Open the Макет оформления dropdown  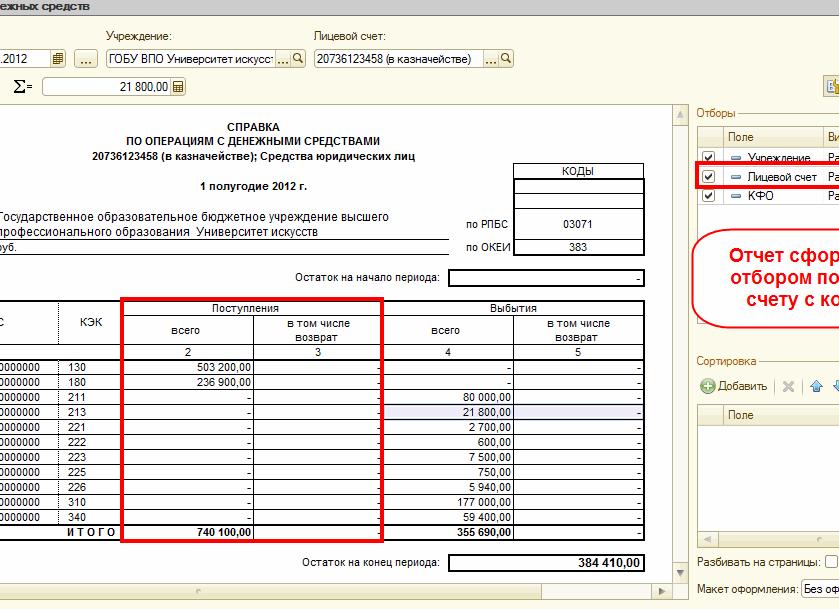point(820,589)
